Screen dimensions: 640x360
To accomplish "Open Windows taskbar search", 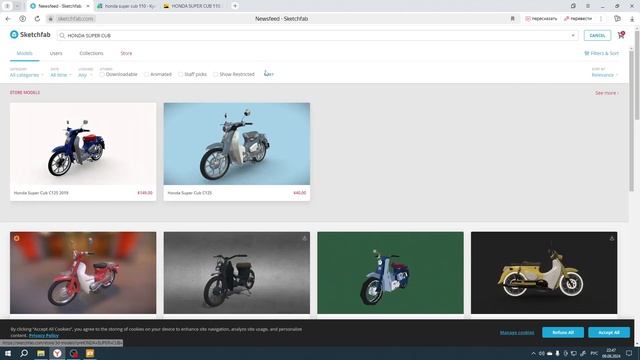I will pyautogui.click(x=24, y=353).
